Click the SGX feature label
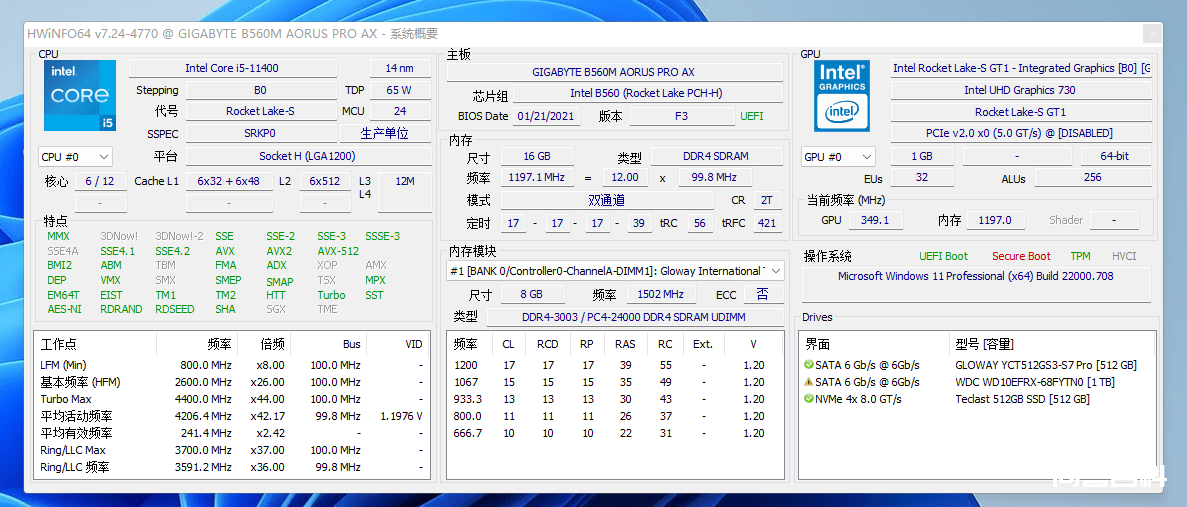Viewport: 1187px width, 507px height. 276,309
